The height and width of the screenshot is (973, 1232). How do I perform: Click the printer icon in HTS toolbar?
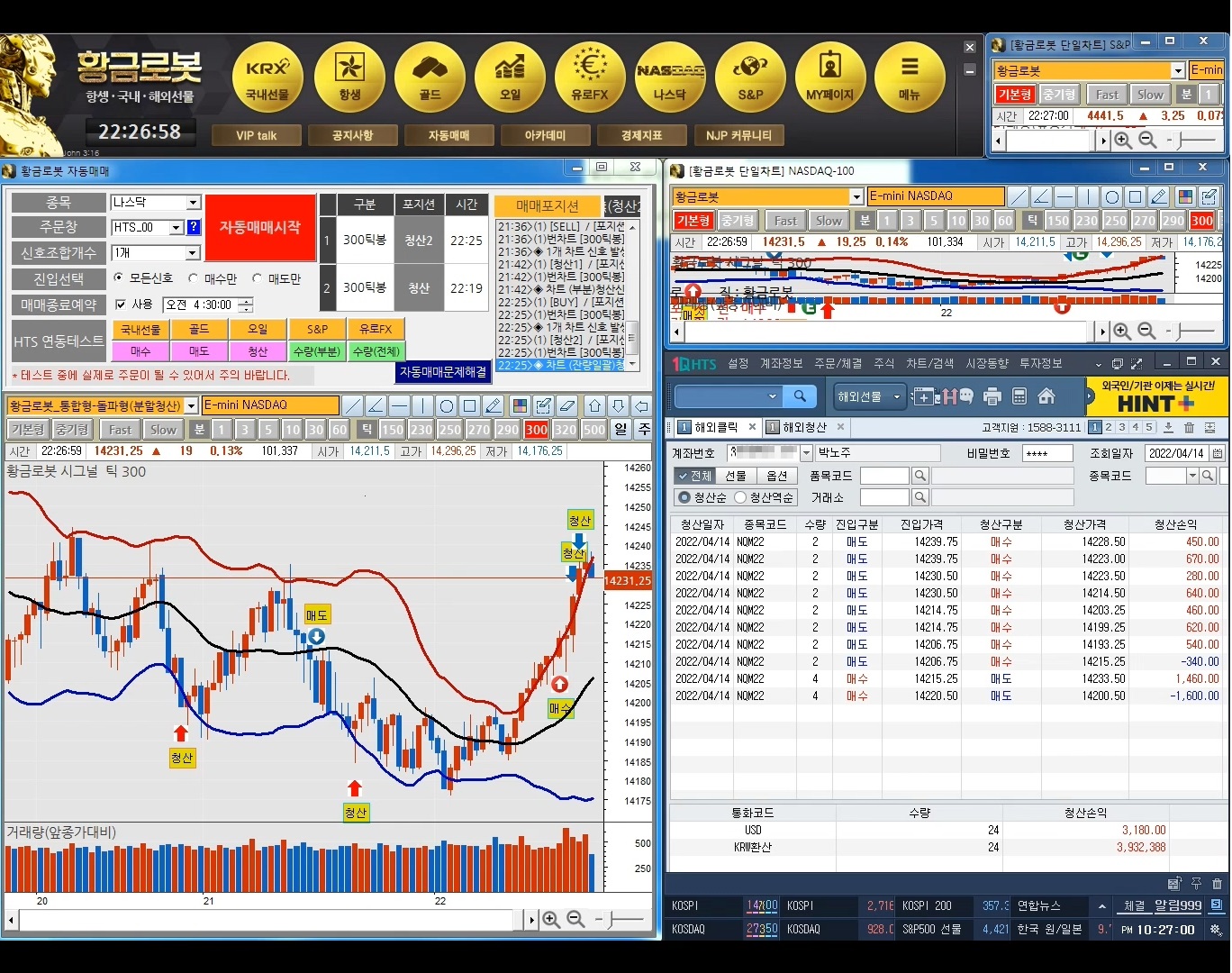pos(992,396)
